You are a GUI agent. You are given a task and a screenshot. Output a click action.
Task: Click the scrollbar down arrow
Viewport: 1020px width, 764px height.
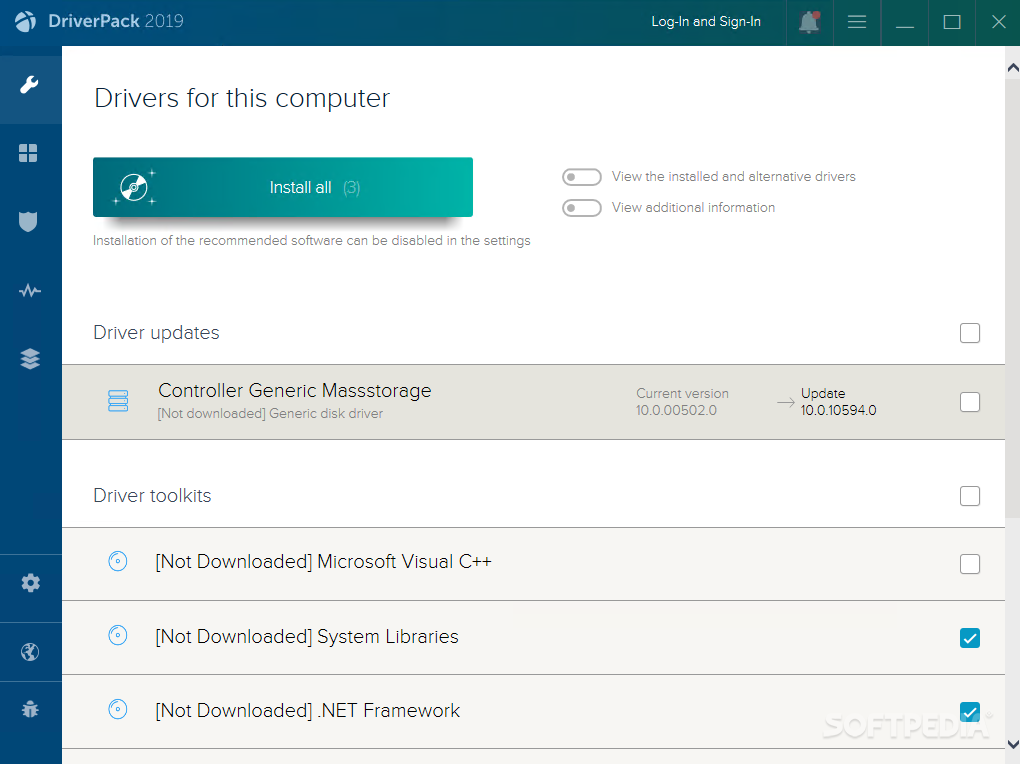tap(1012, 744)
